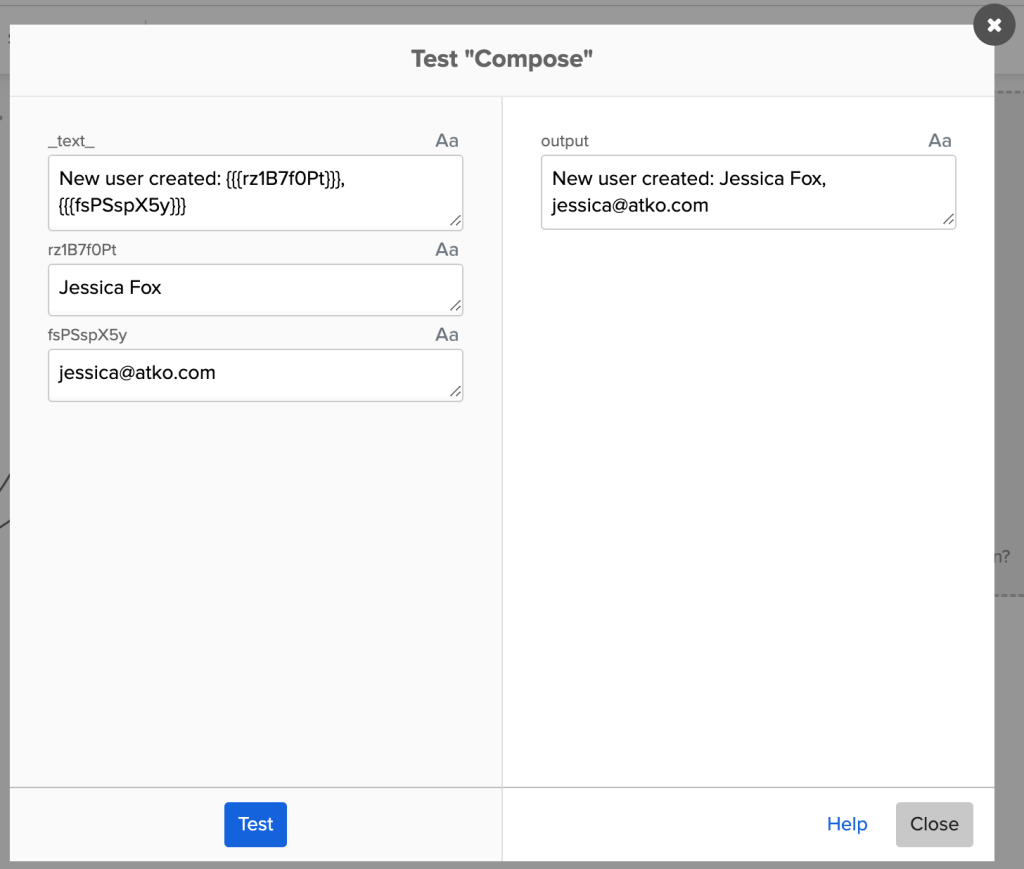Click the resize handle of the _text_ box
This screenshot has height=869, width=1024.
coord(455,221)
